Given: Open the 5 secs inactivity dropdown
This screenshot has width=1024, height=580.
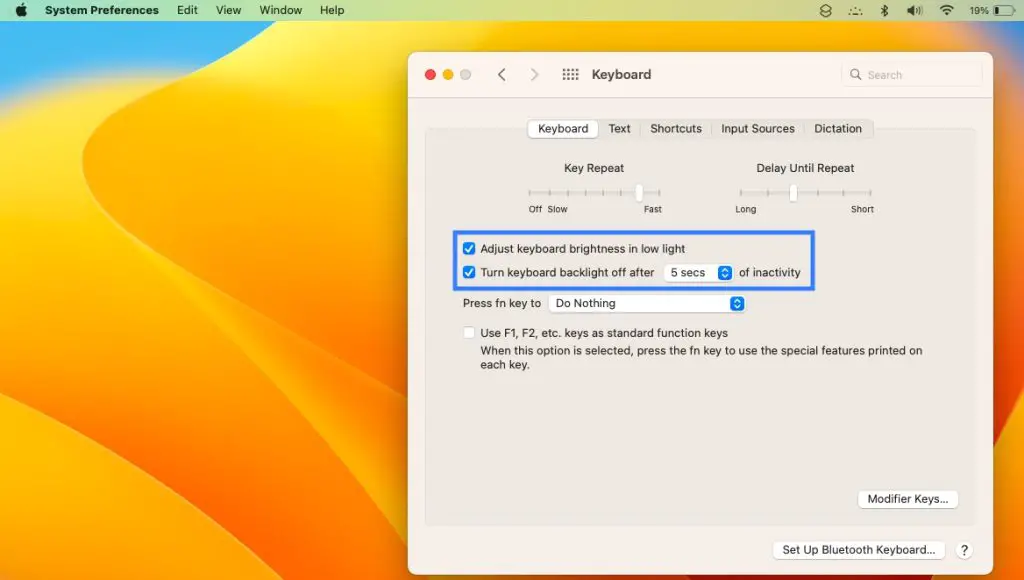Looking at the screenshot, I should point(698,272).
